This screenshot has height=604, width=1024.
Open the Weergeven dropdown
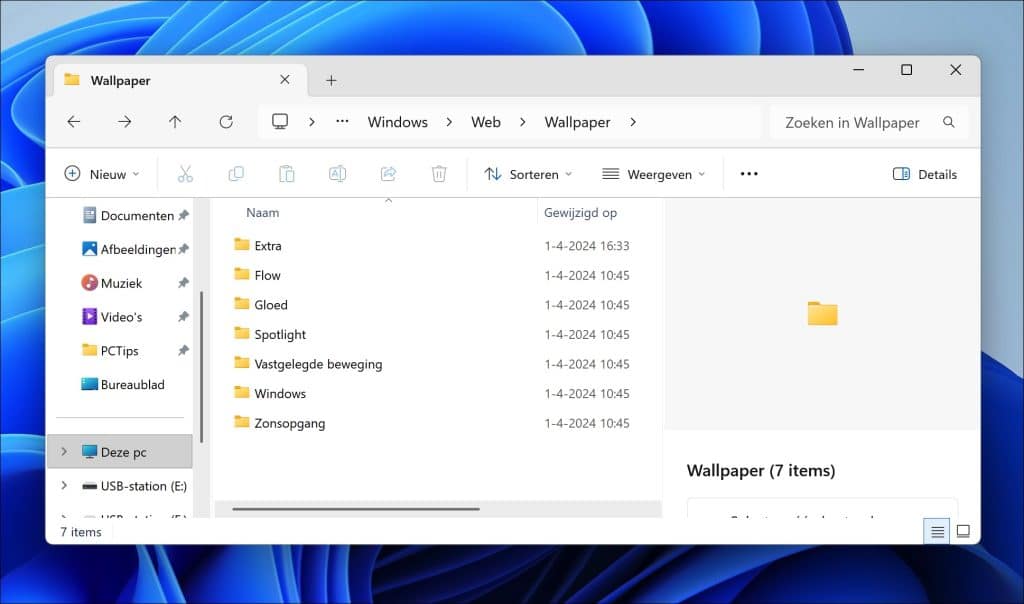coord(655,173)
